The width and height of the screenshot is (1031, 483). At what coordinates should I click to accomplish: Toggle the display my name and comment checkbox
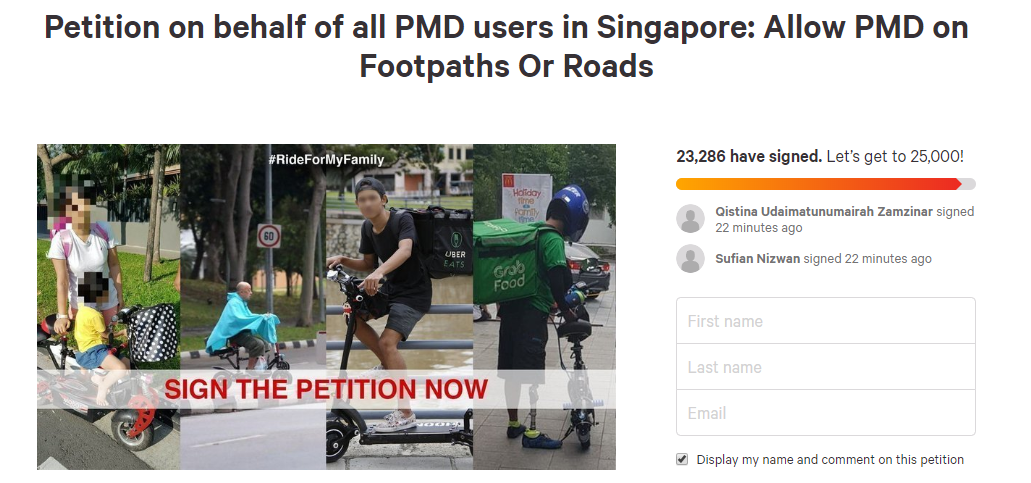tap(682, 459)
